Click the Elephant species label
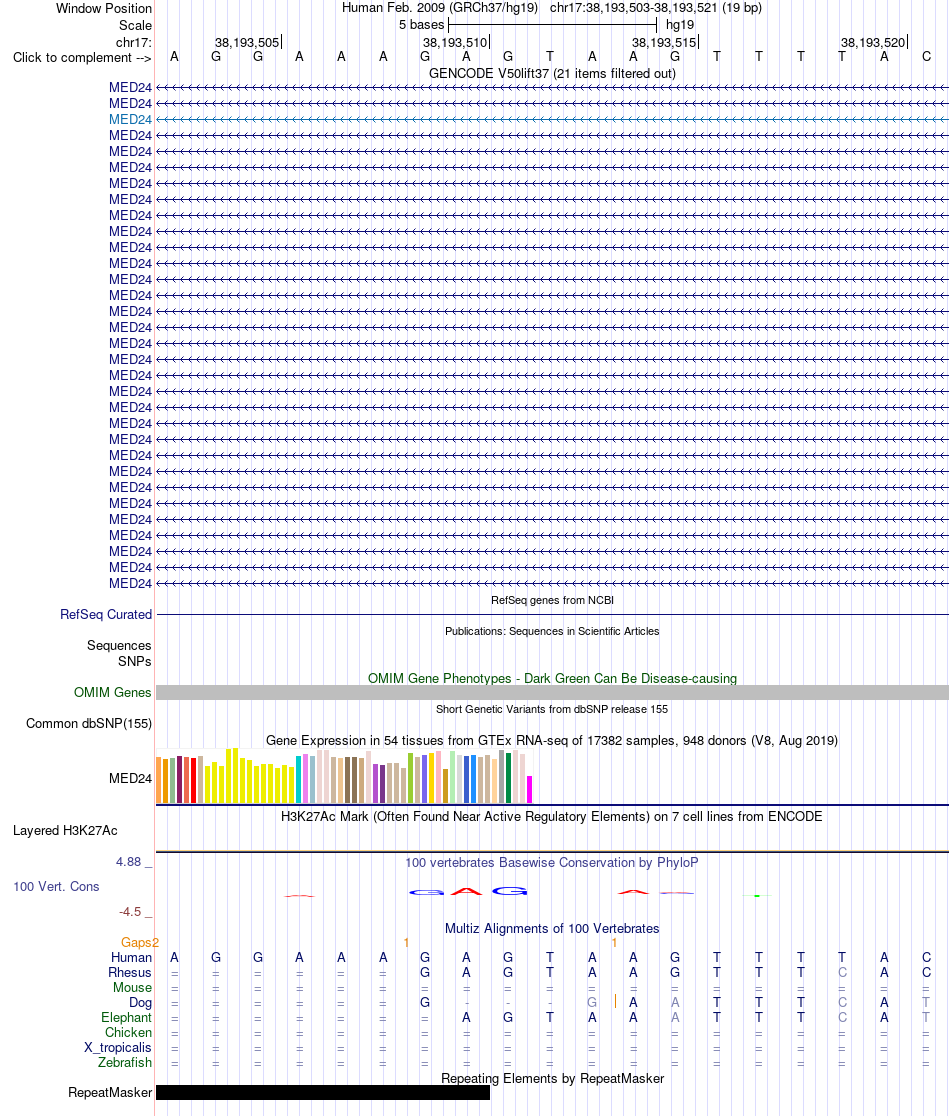Screen dimensions: 950x1116 point(127,1018)
